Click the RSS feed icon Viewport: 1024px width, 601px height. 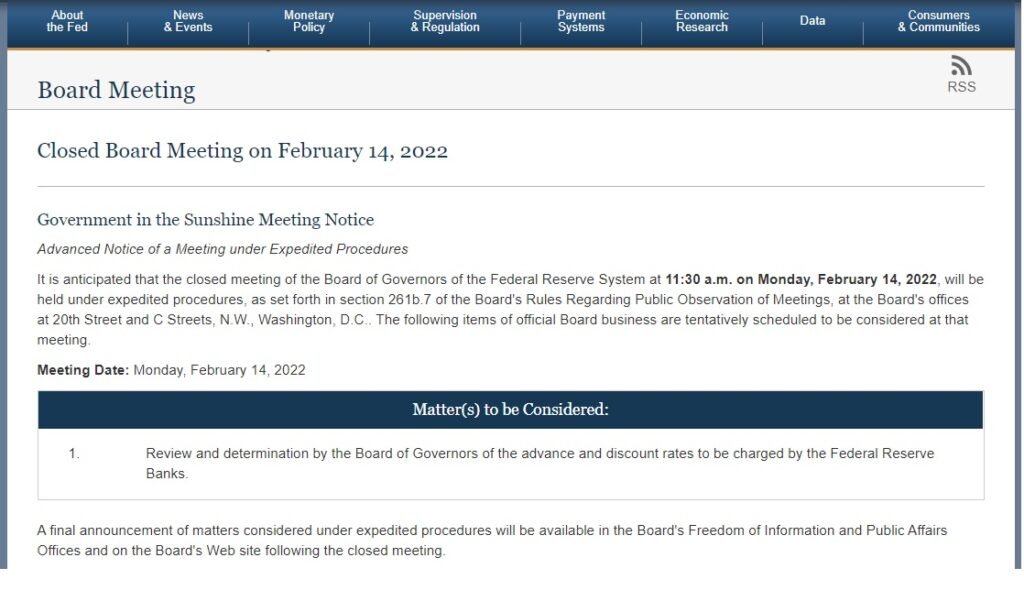click(961, 66)
